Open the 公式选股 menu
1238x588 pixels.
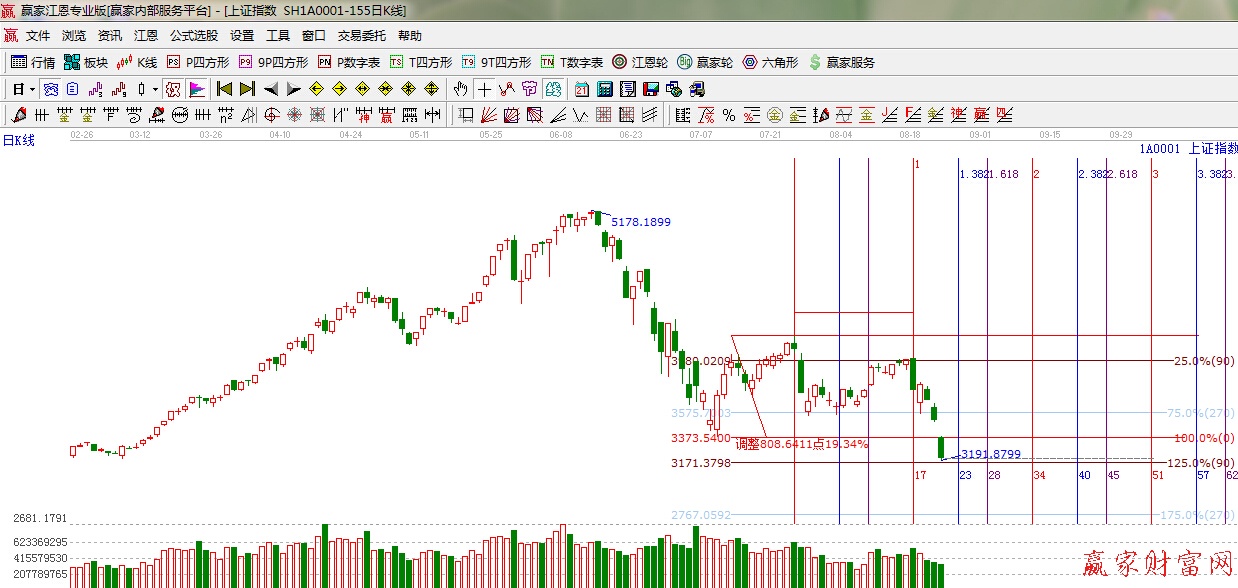coord(194,36)
